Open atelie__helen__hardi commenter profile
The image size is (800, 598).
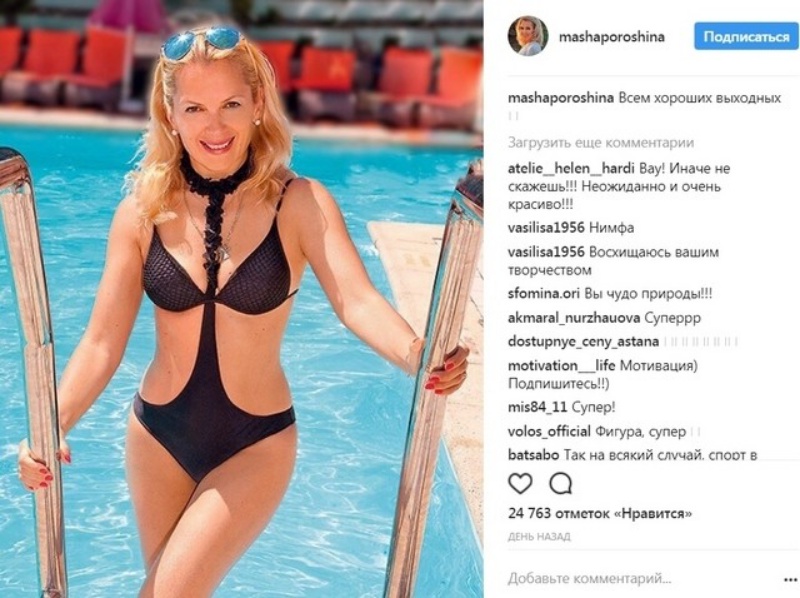point(571,168)
